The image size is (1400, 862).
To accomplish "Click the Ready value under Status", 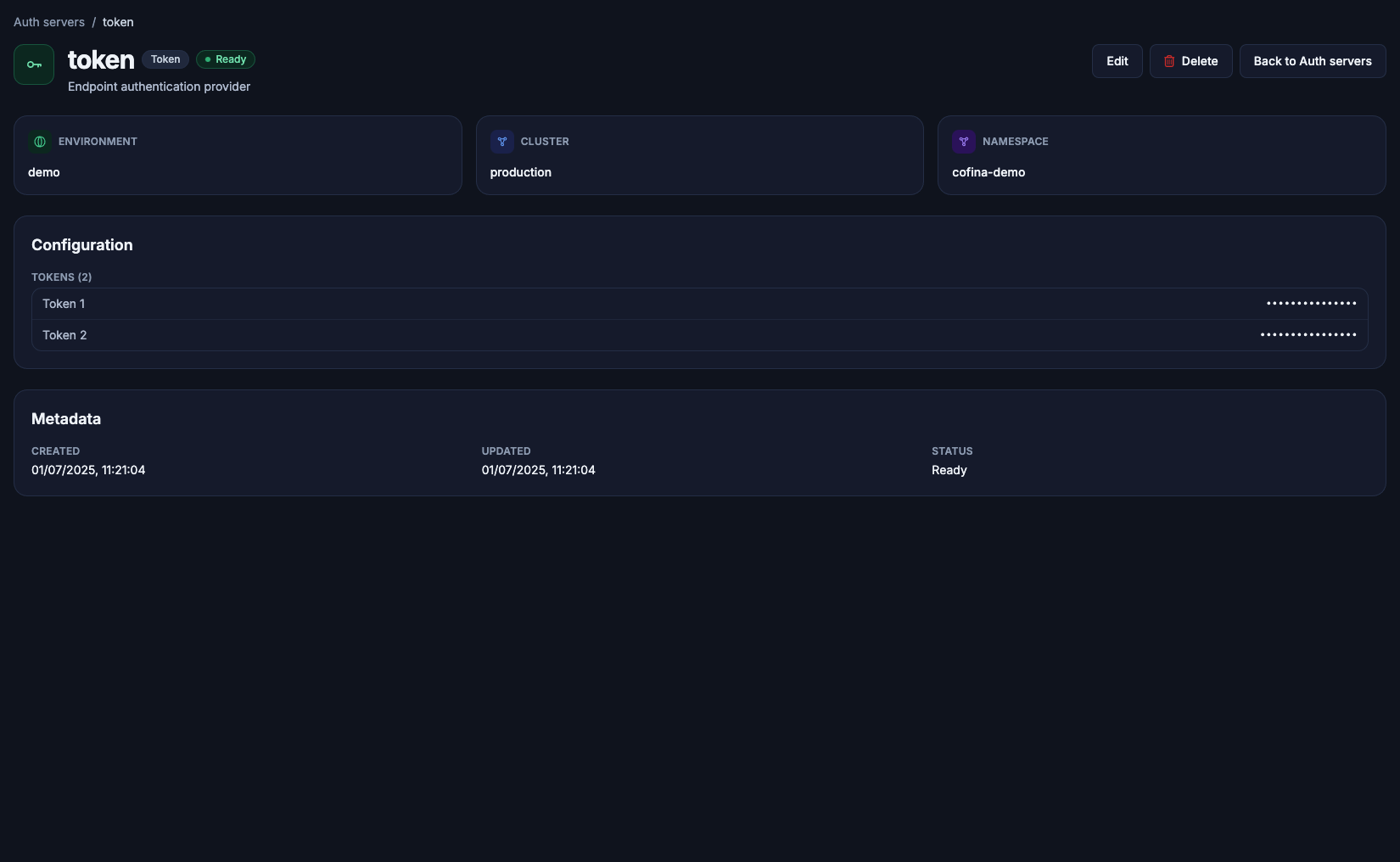I will click(949, 470).
